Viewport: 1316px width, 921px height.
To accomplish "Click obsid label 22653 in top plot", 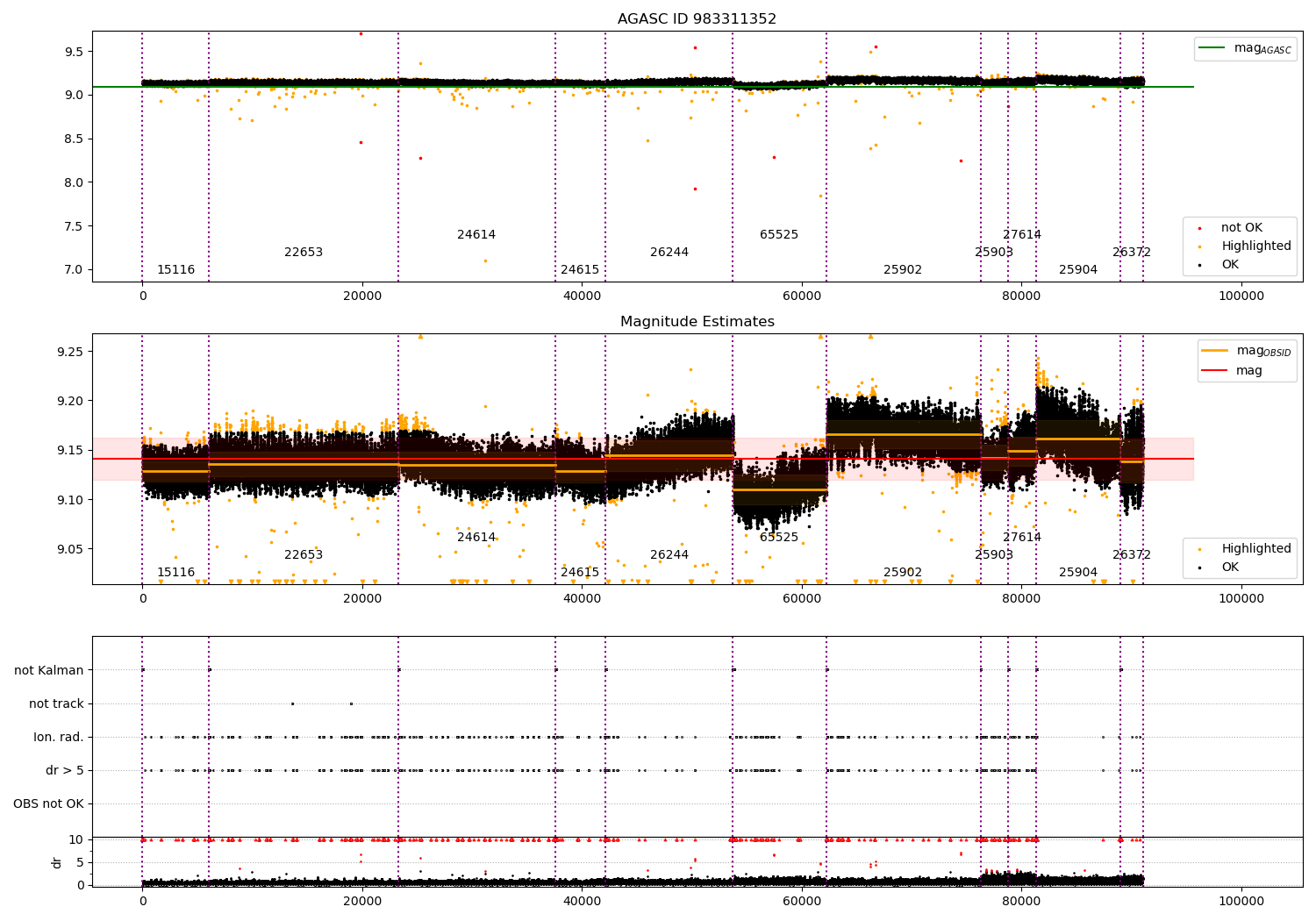I will point(304,253).
